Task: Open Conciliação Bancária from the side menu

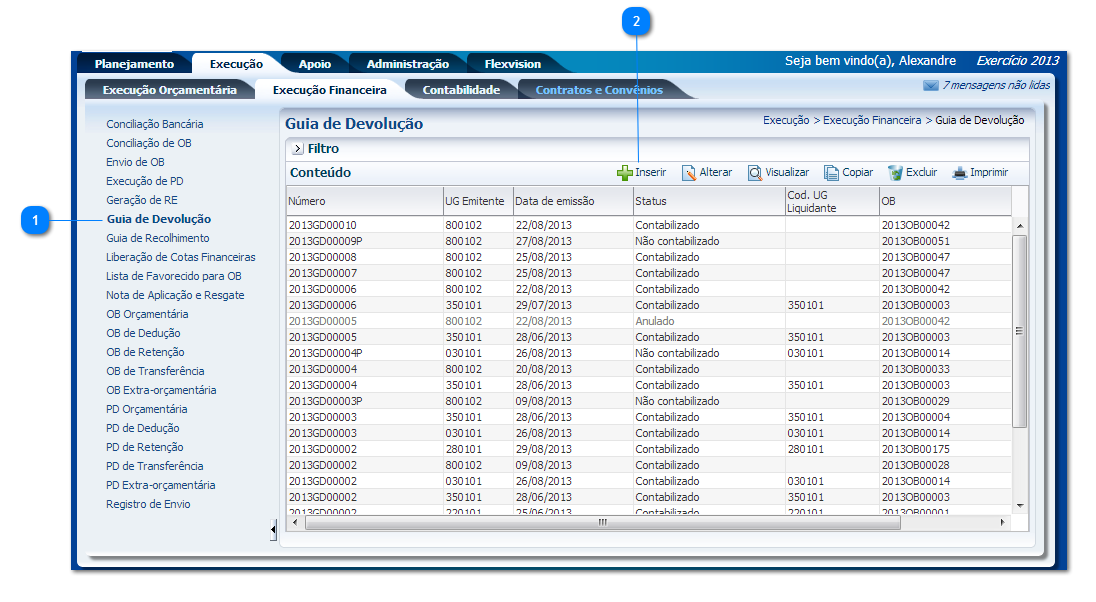Action: [x=155, y=124]
